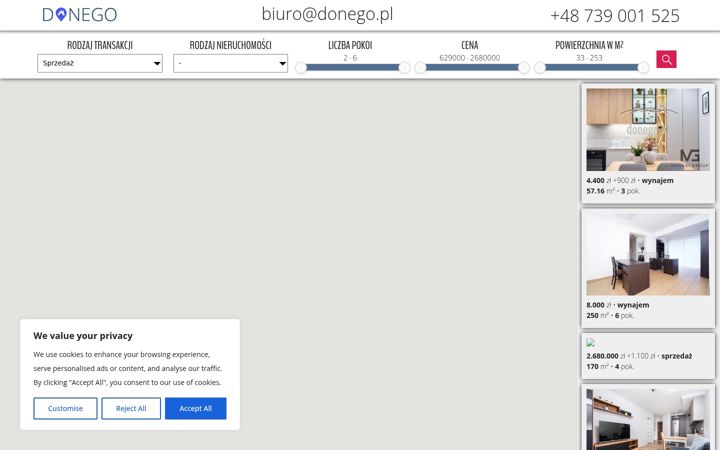Click the We value your privacy heading
The image size is (720, 450).
click(x=83, y=336)
